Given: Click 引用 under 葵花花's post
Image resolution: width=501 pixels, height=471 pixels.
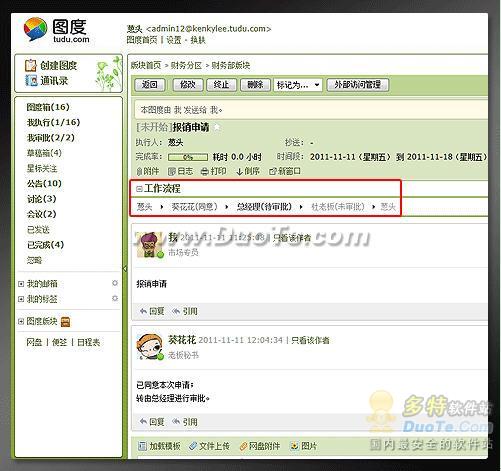Looking at the screenshot, I should pos(185,422).
